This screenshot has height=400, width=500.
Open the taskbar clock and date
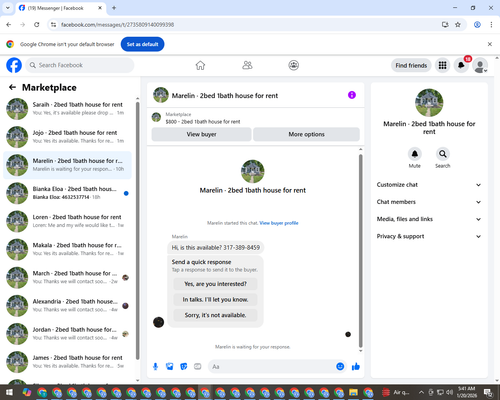point(466,392)
